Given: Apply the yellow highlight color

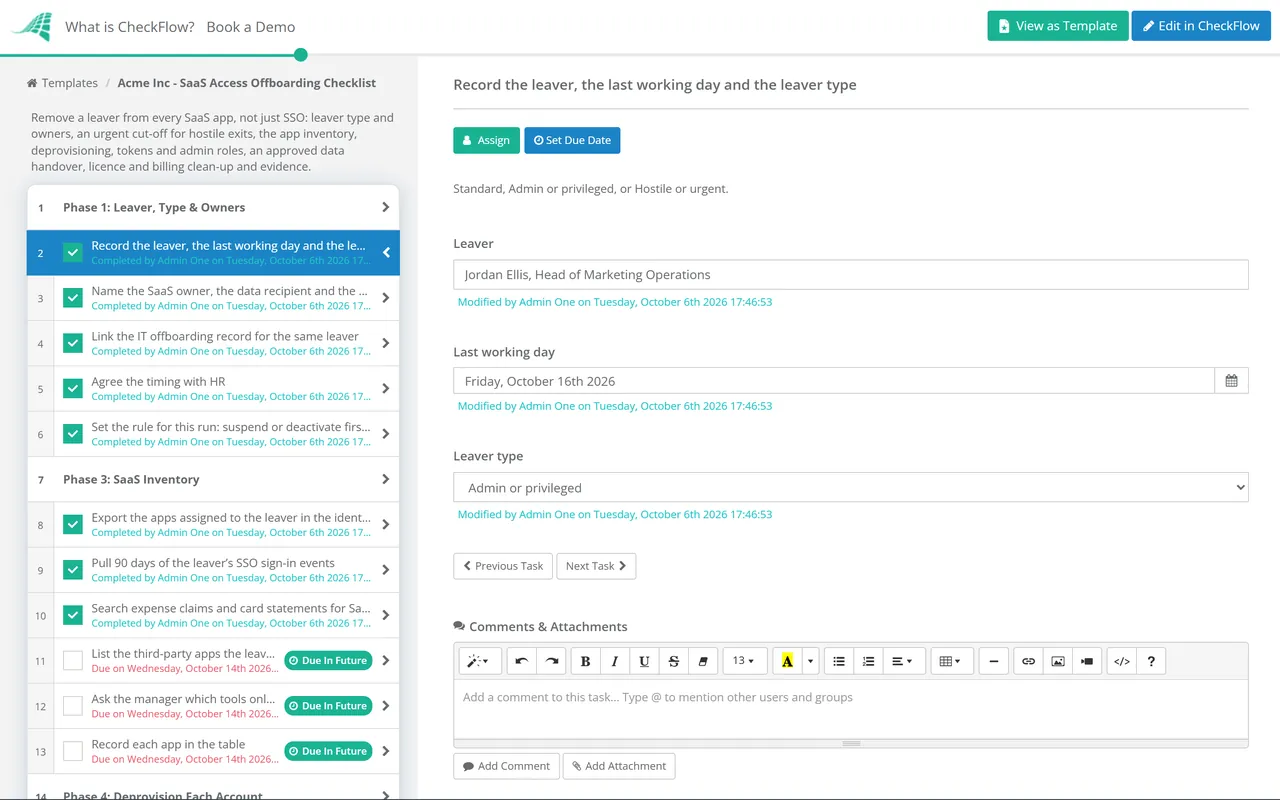Looking at the screenshot, I should 787,661.
